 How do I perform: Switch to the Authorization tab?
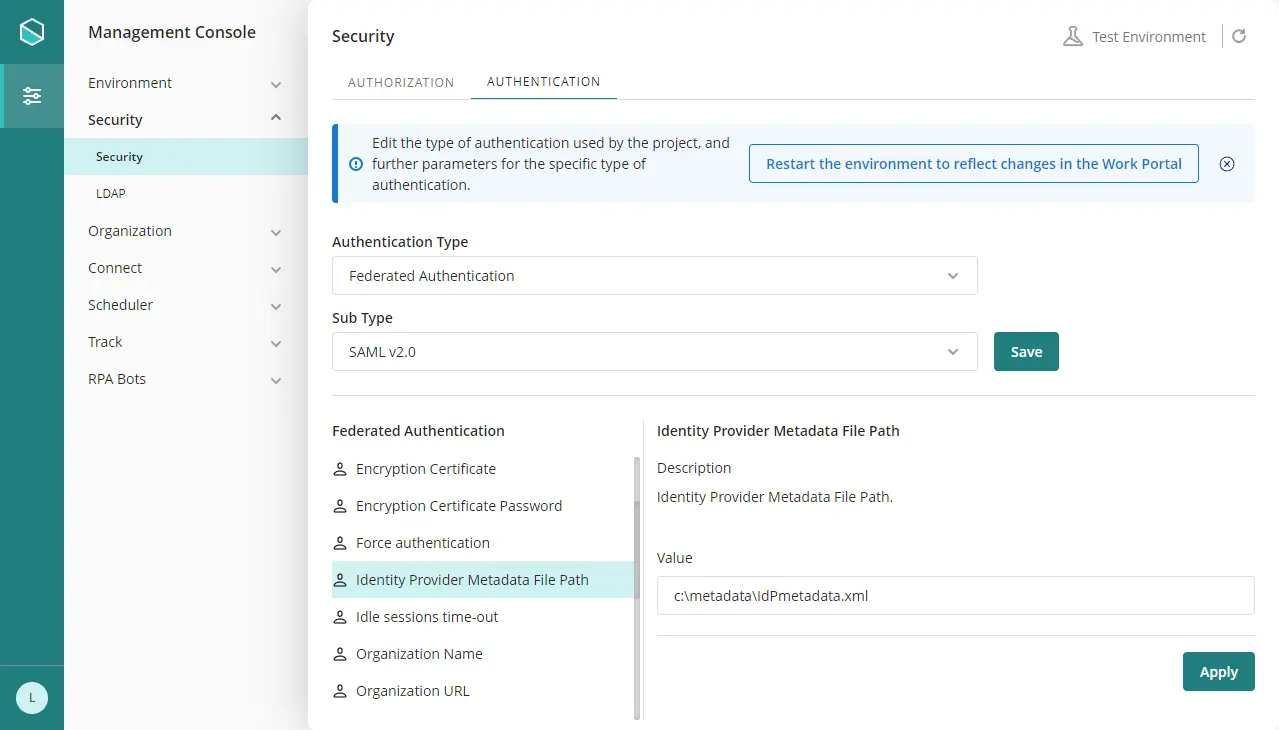point(401,82)
